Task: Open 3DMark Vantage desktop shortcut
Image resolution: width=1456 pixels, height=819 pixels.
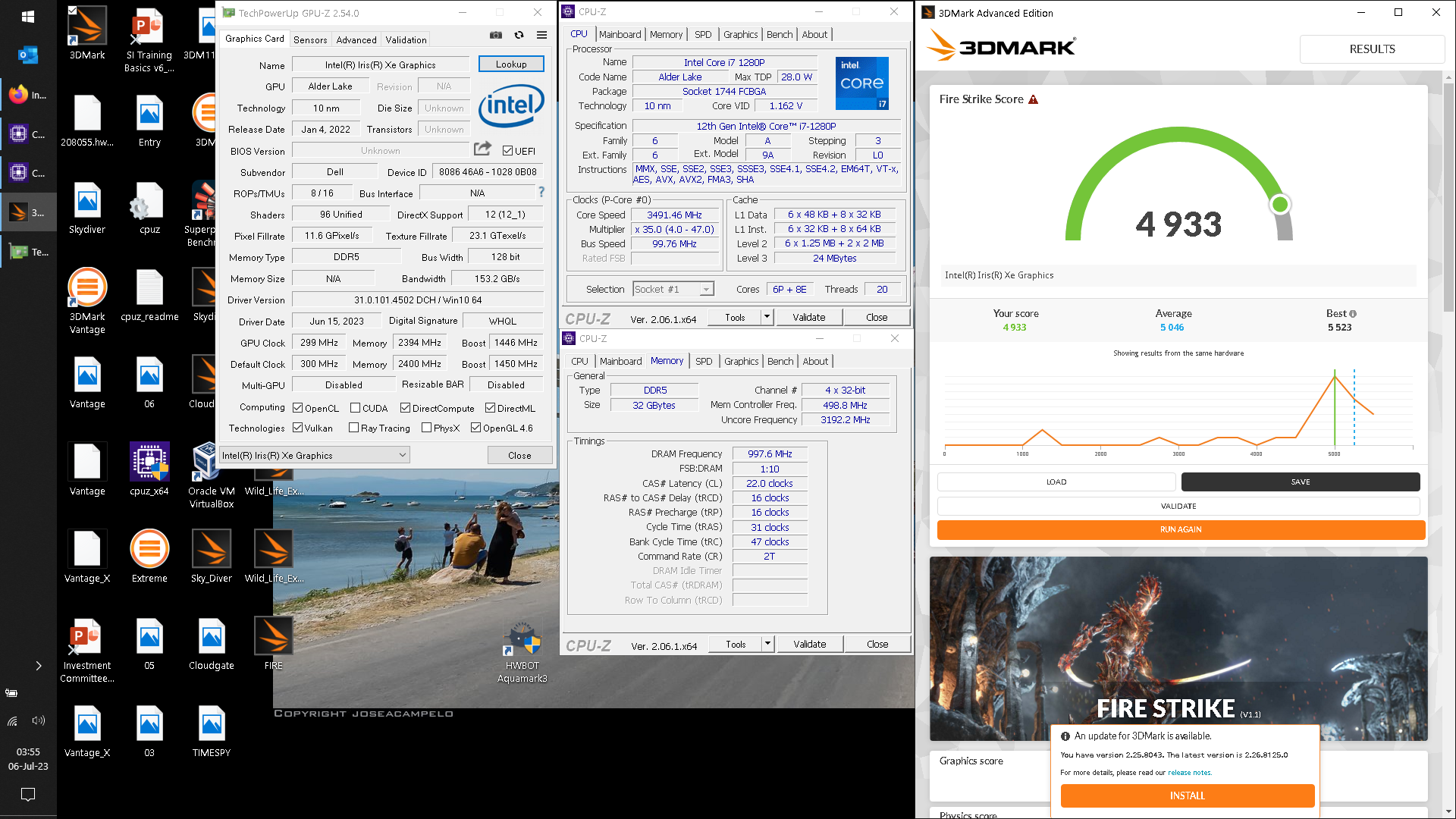Action: 87,301
